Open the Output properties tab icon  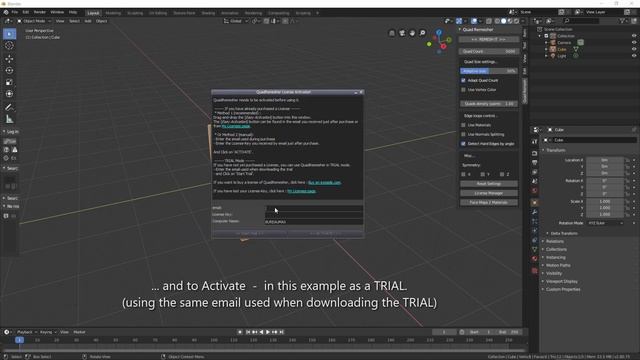coord(535,163)
